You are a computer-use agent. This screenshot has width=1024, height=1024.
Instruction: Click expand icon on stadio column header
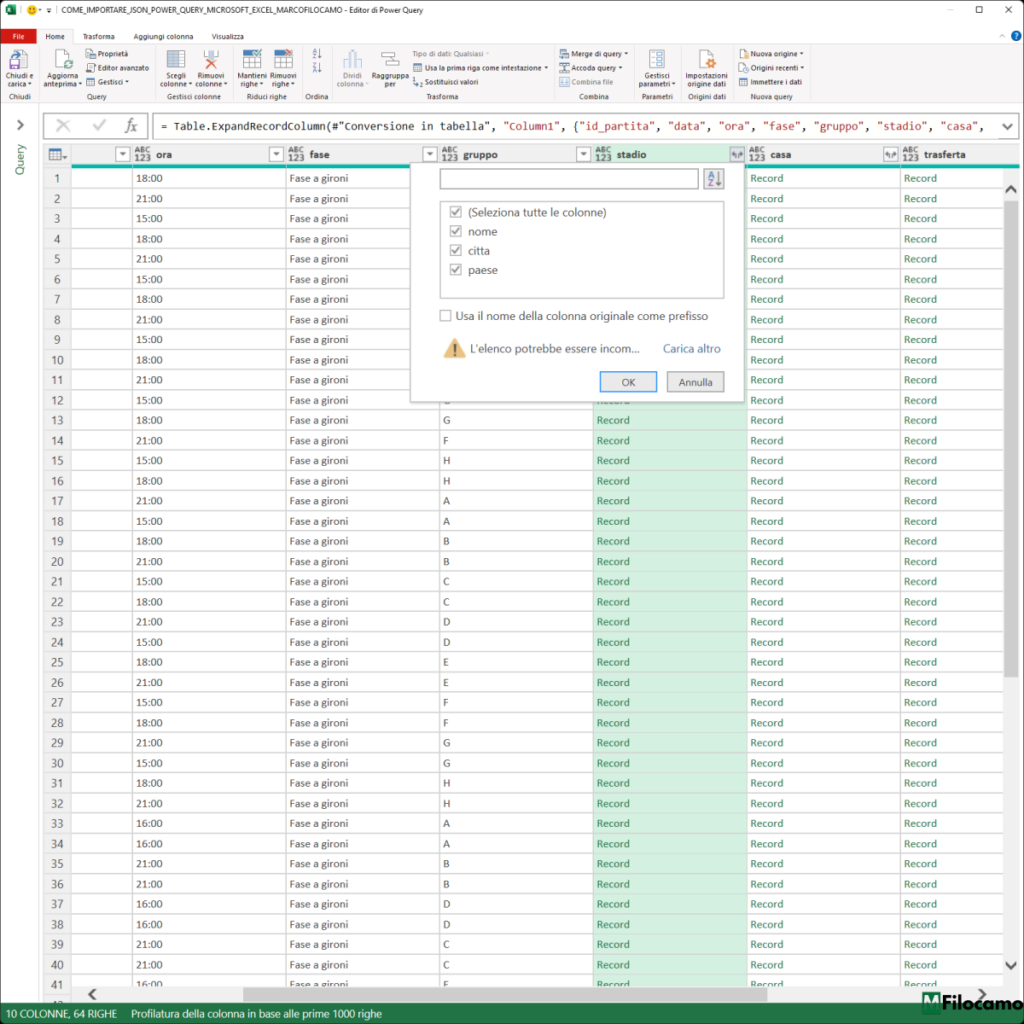click(737, 155)
